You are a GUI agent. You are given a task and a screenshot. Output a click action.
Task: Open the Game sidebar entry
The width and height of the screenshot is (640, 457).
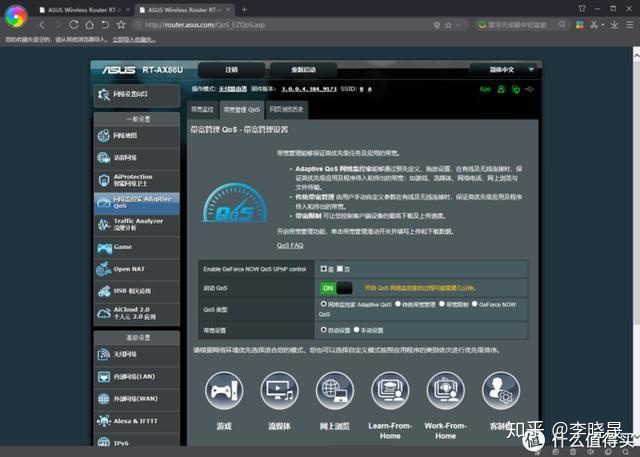tap(136, 247)
